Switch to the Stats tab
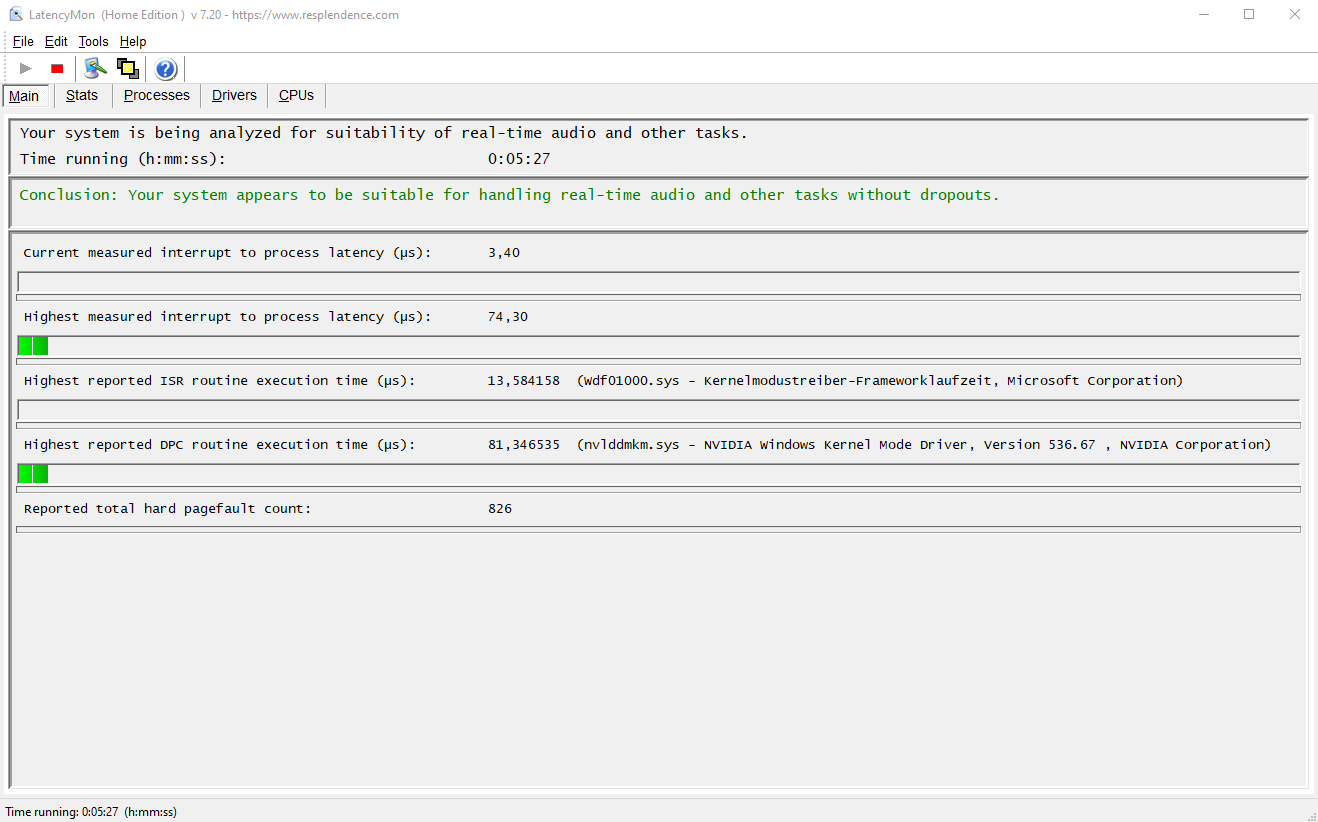 point(82,95)
